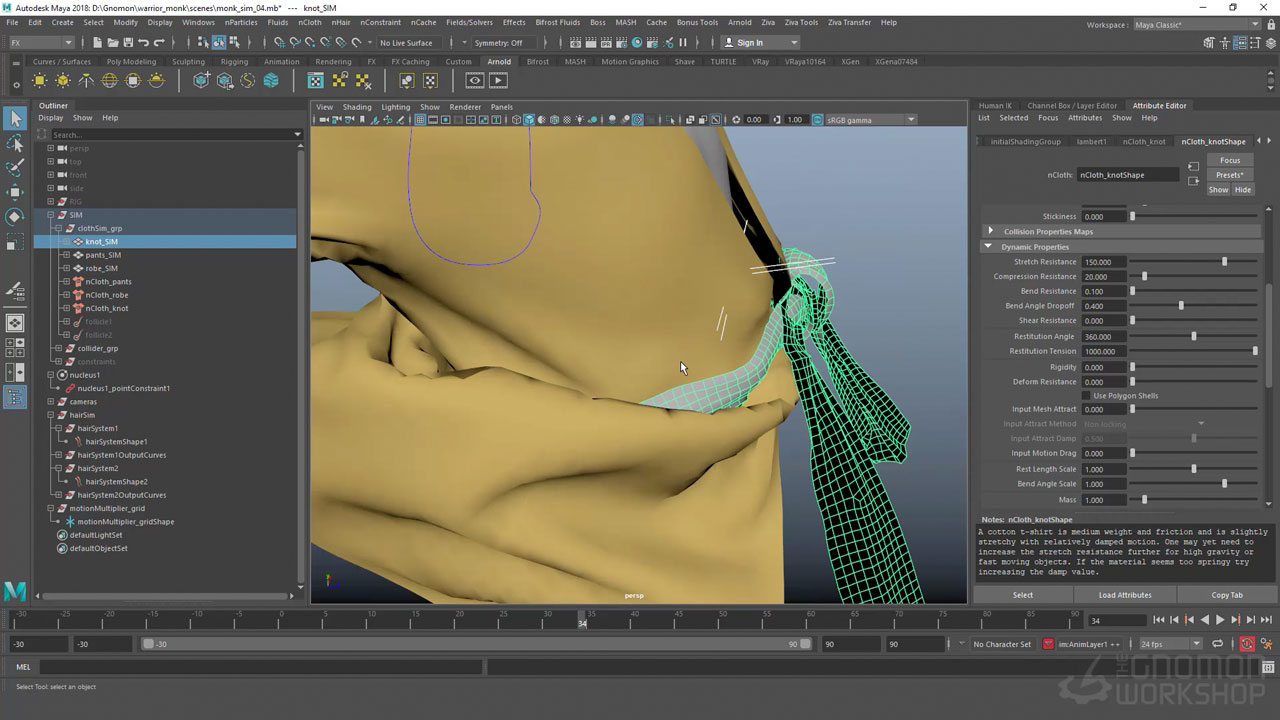Click the Arnold render view play icon
1280x720 pixels.
pyautogui.click(x=498, y=81)
